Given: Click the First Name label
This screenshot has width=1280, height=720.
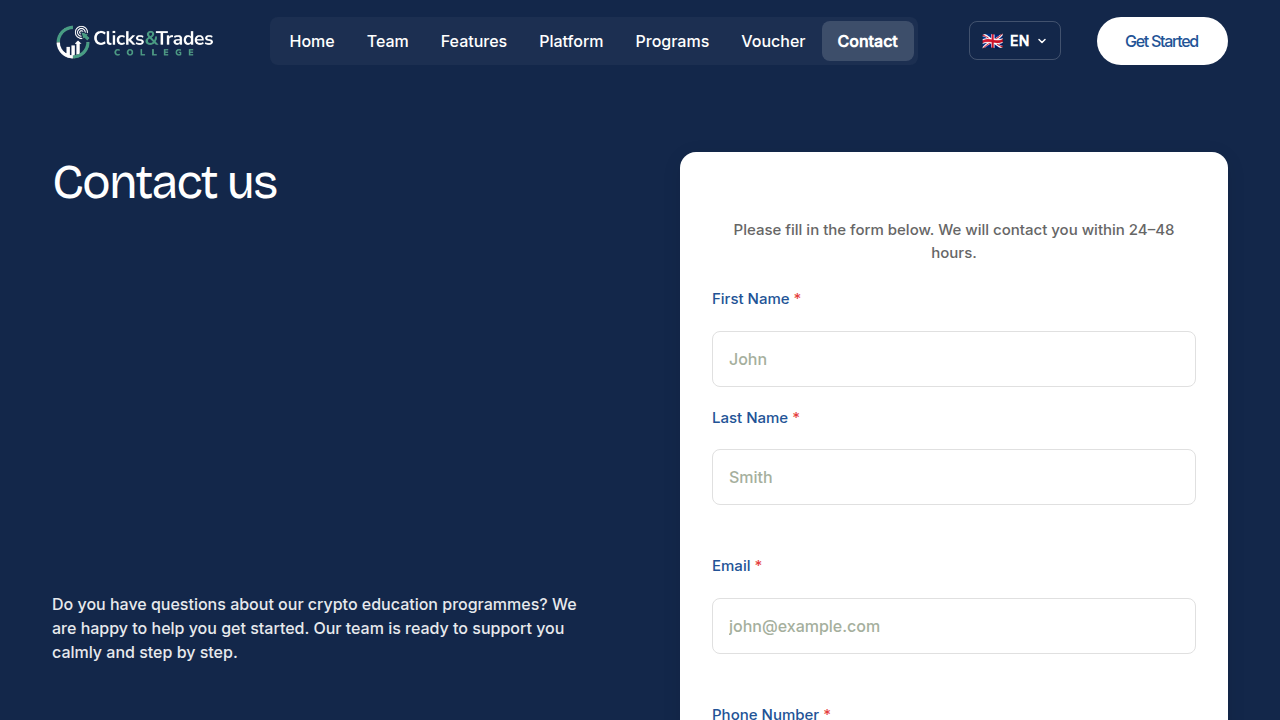Looking at the screenshot, I should [x=750, y=299].
